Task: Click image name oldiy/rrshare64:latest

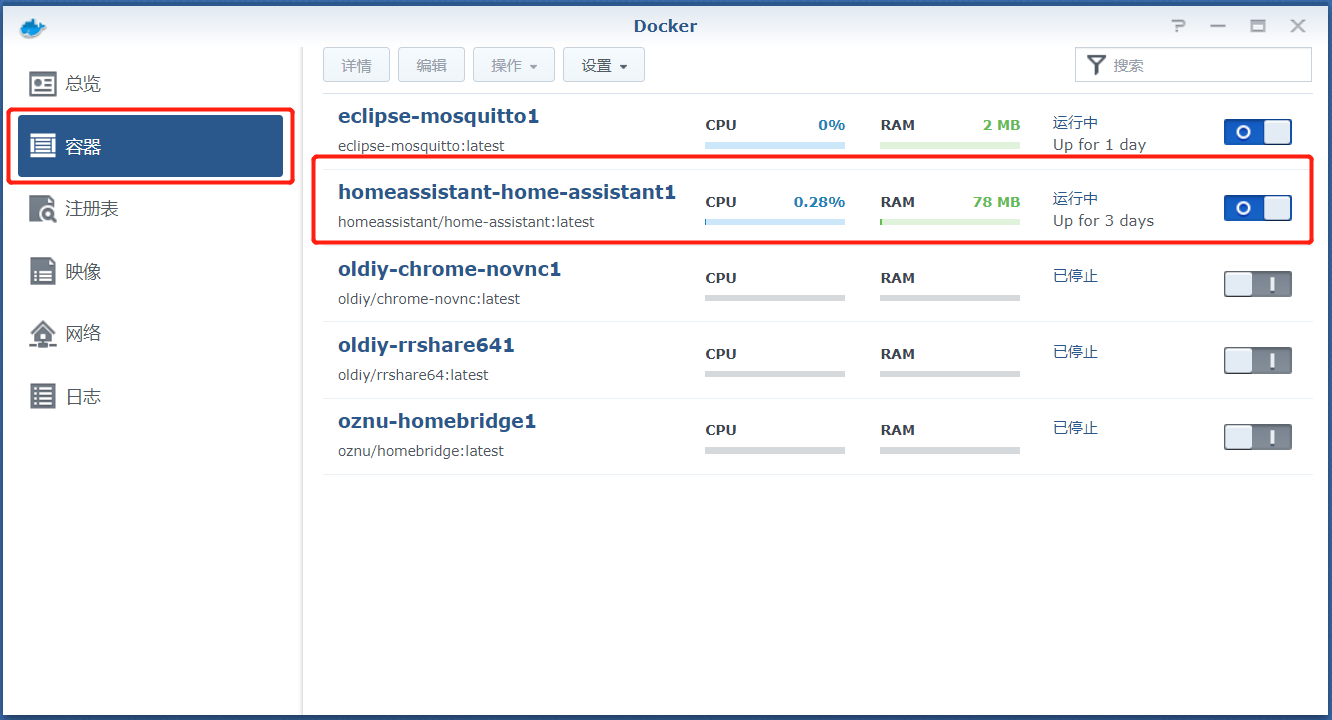Action: (x=413, y=375)
